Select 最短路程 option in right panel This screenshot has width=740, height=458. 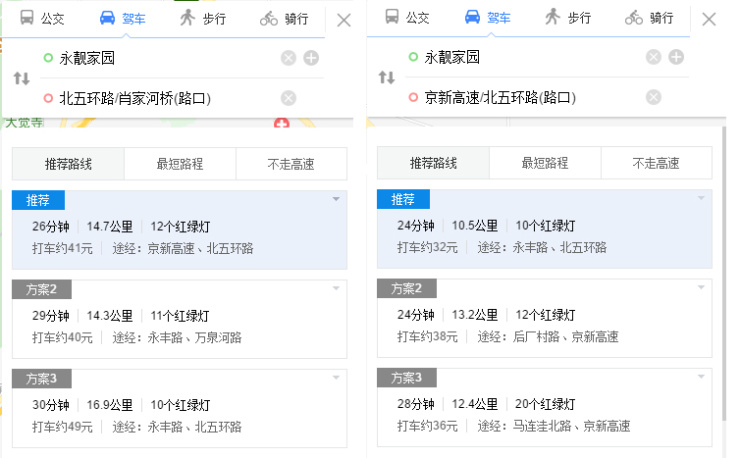click(545, 163)
